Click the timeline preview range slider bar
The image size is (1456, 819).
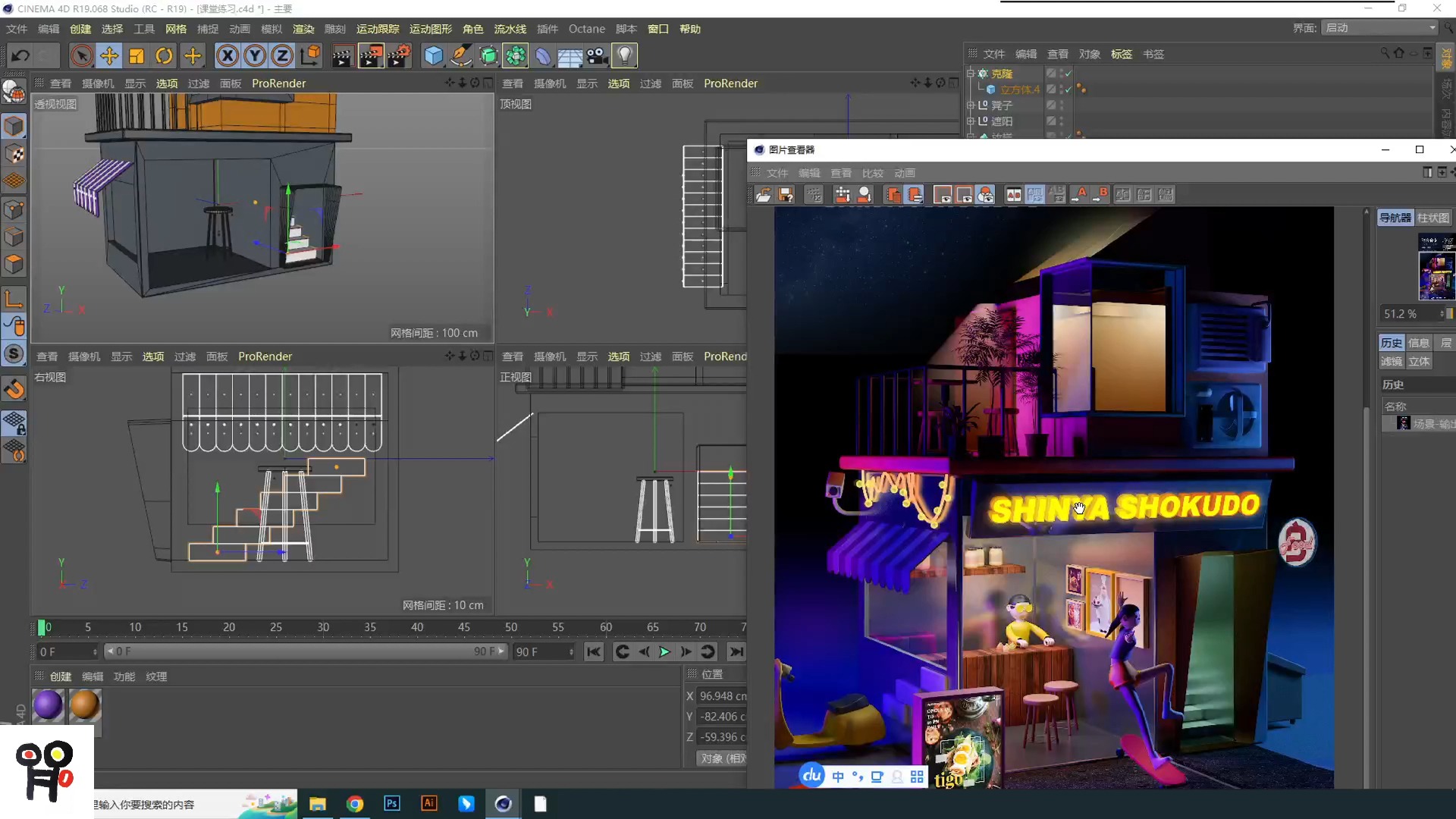pyautogui.click(x=306, y=651)
